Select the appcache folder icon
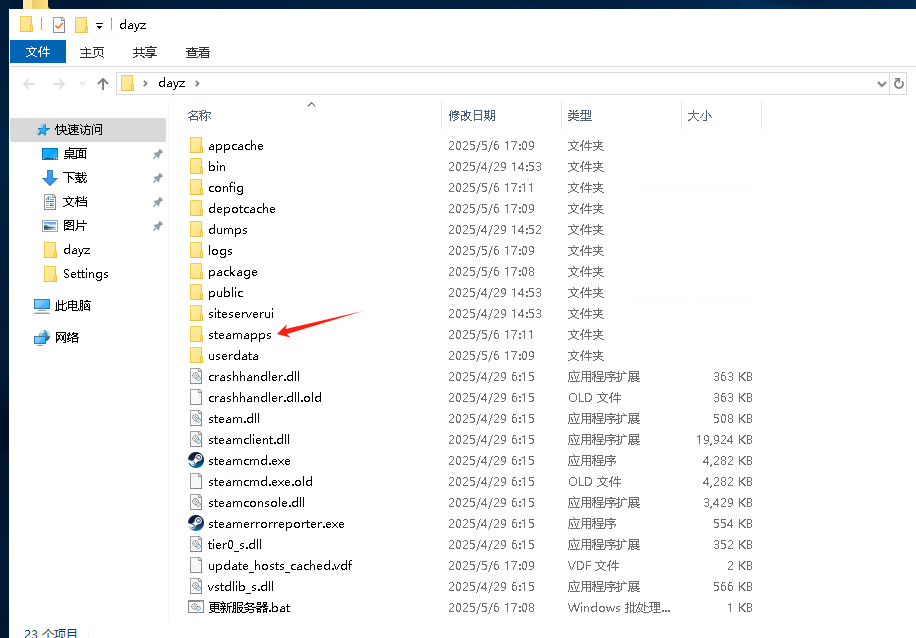 tap(196, 145)
